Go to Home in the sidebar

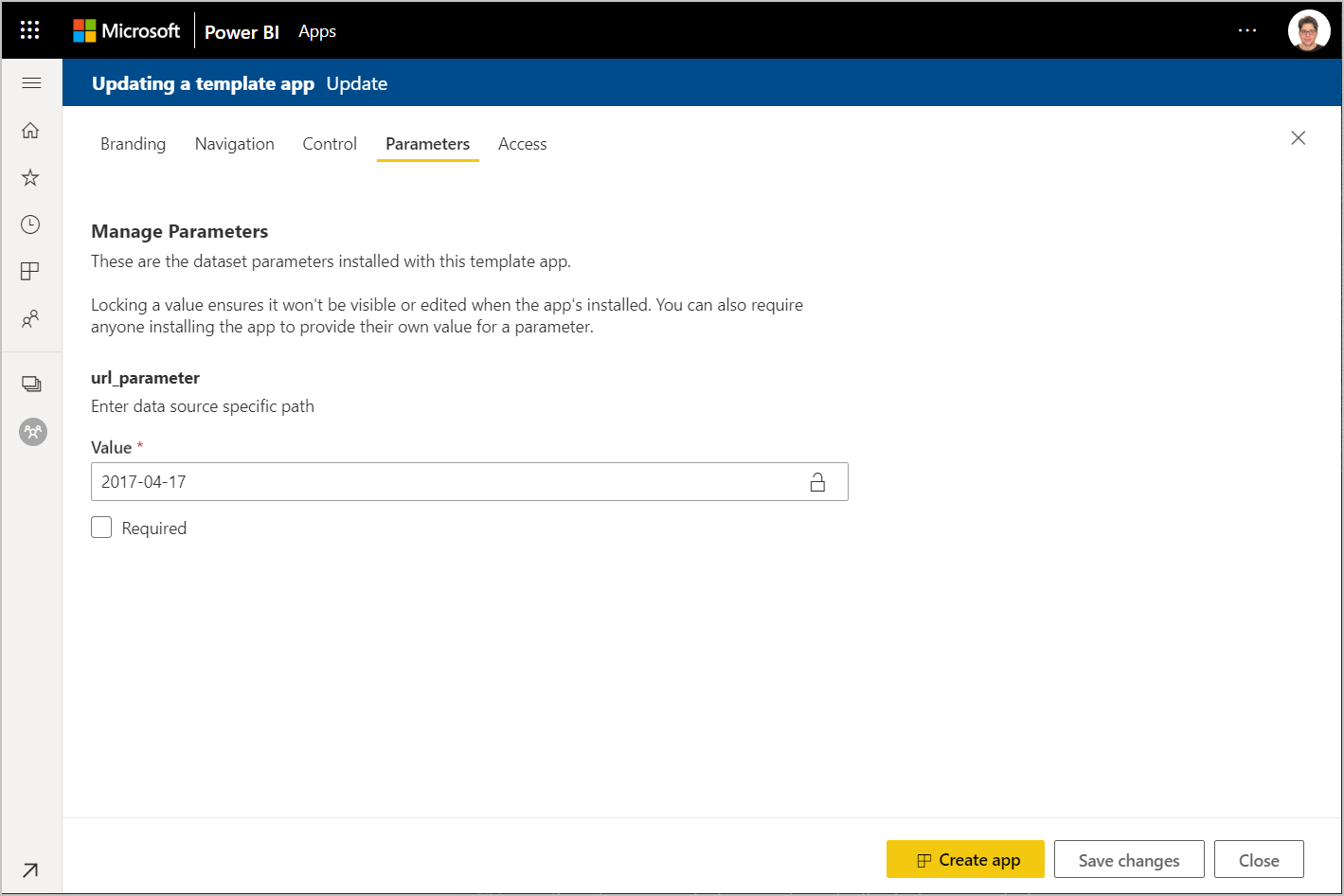31,130
